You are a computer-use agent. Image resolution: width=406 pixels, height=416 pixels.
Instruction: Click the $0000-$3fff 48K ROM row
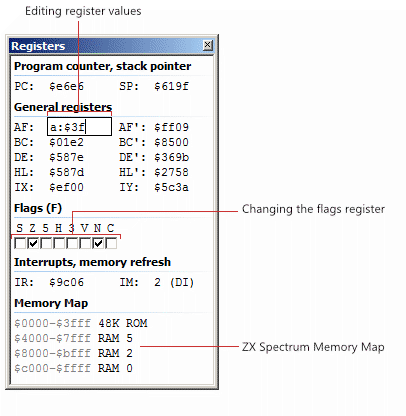81,323
